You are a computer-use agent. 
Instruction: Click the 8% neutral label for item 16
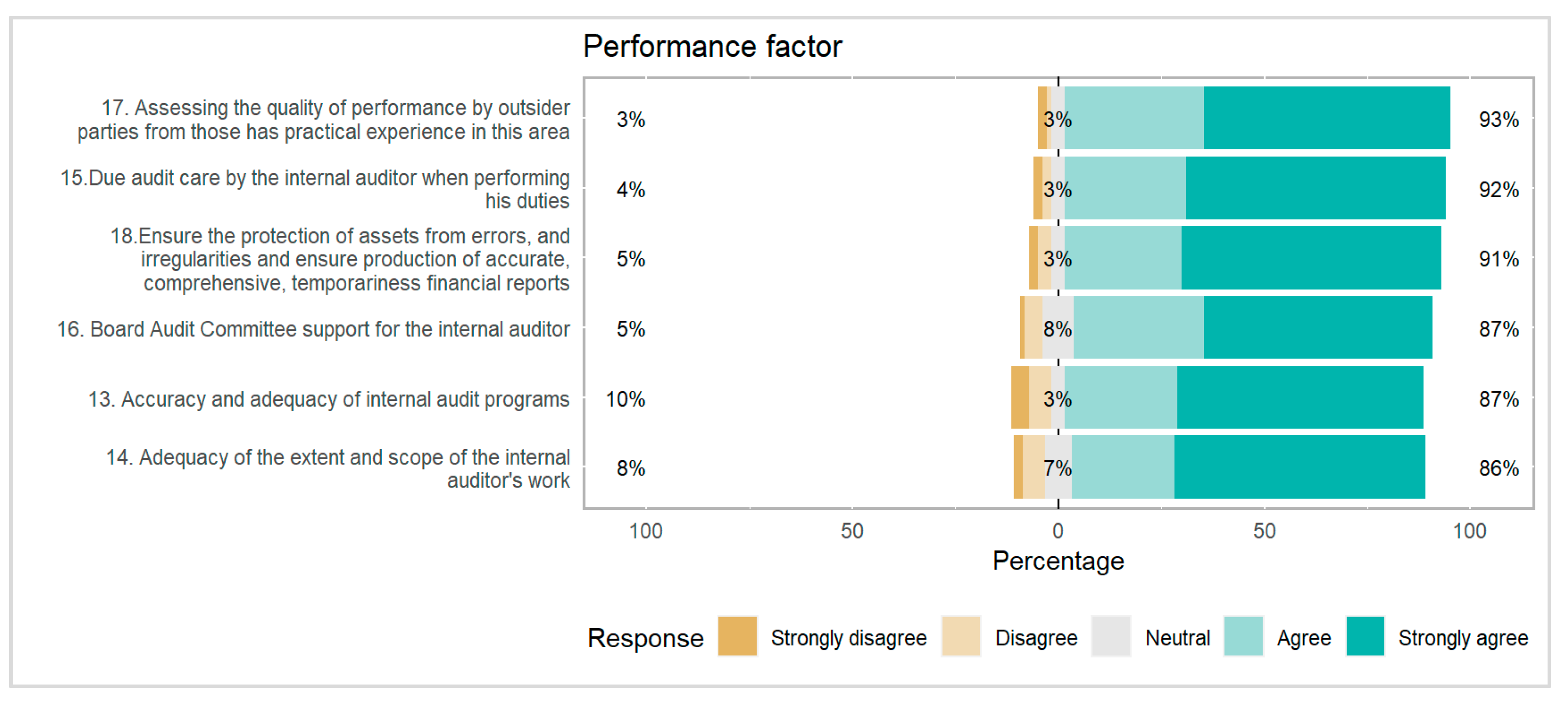click(1057, 329)
